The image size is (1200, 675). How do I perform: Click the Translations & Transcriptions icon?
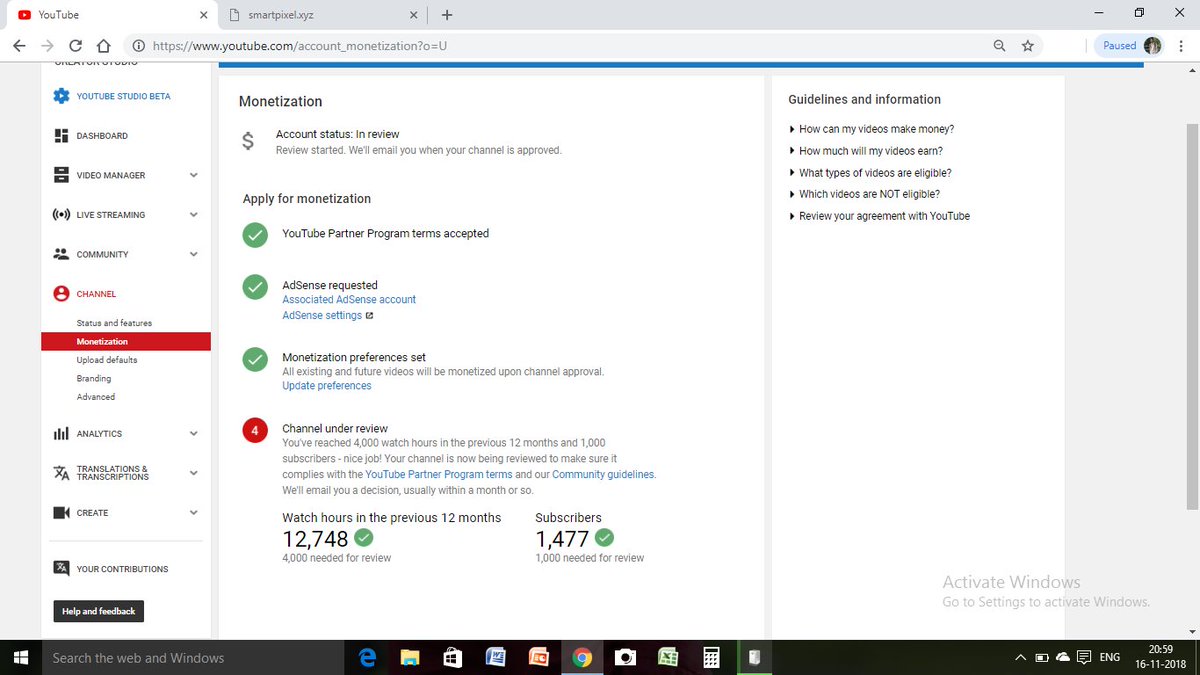(x=61, y=473)
